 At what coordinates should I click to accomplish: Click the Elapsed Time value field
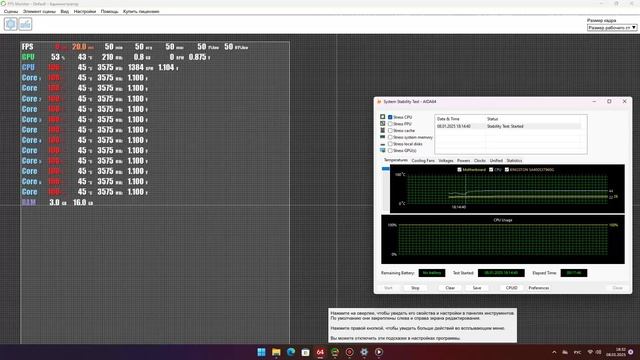point(574,273)
